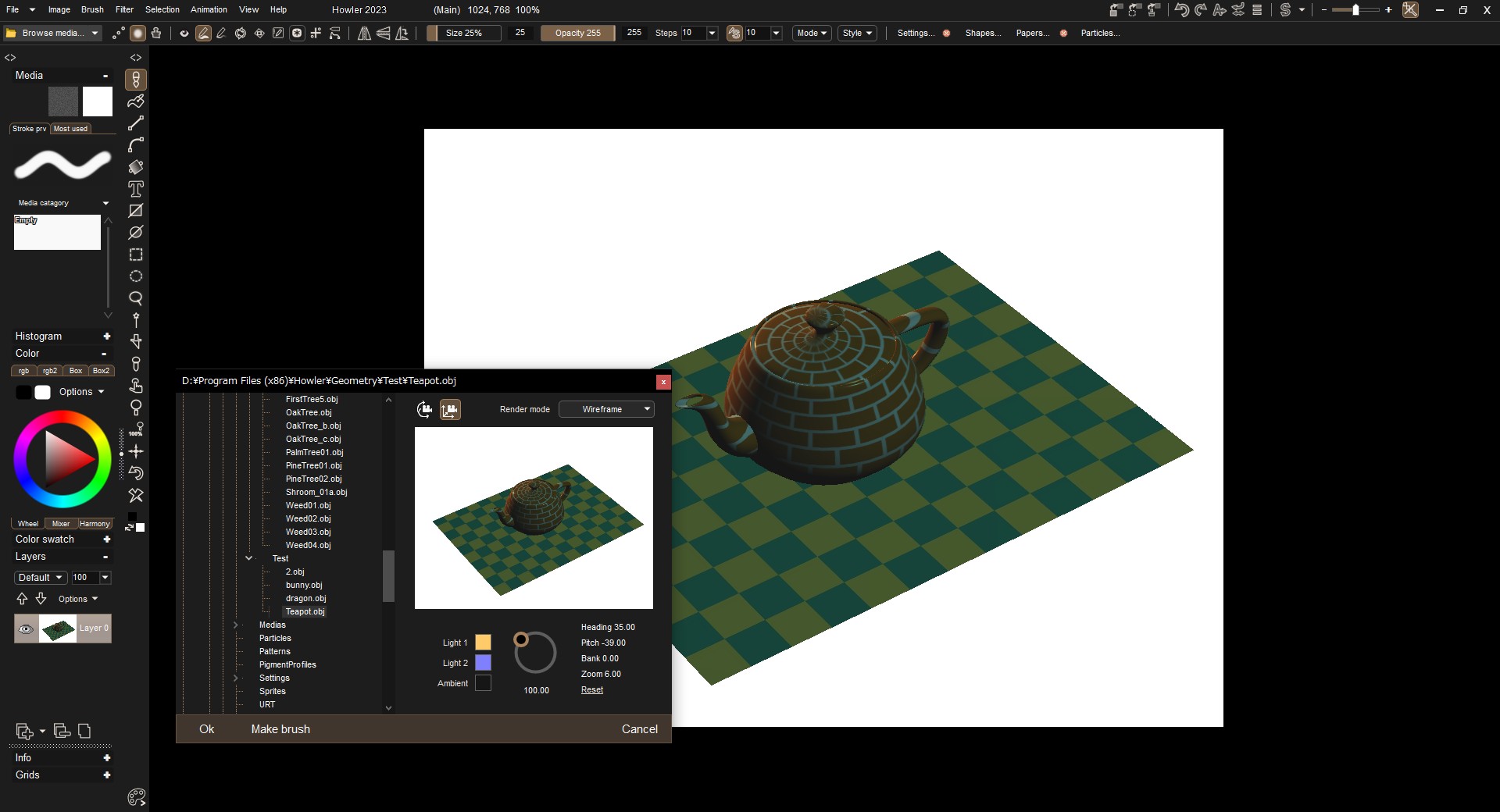Switch to the Mixer color tab
1500x812 pixels.
(61, 524)
